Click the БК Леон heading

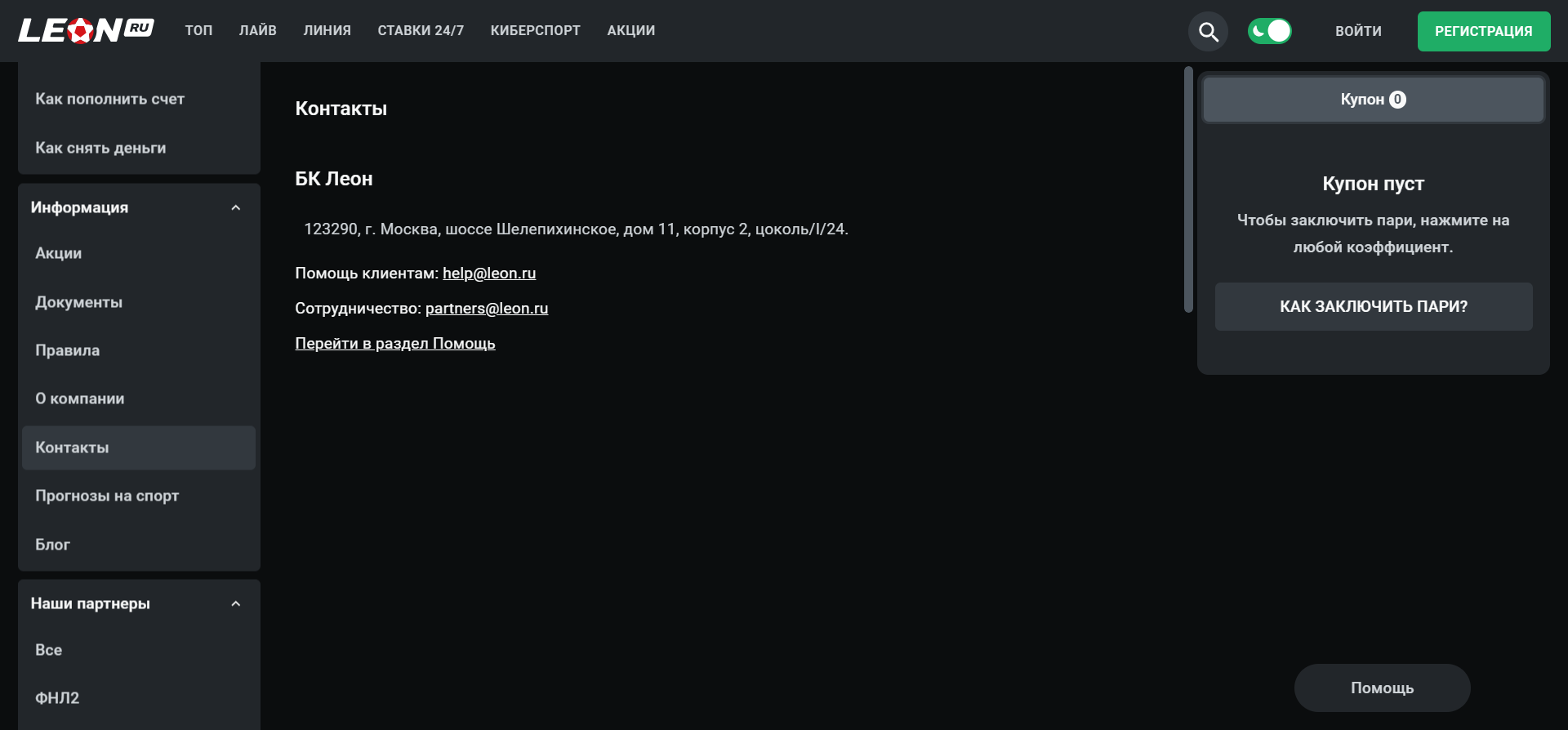pos(334,179)
